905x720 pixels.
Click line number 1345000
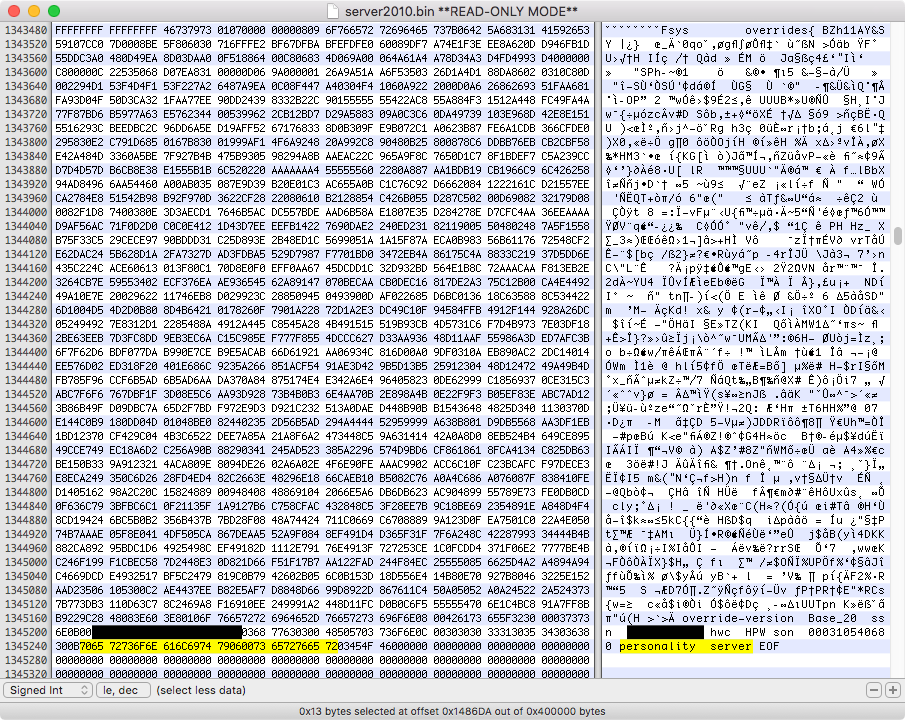[26, 562]
